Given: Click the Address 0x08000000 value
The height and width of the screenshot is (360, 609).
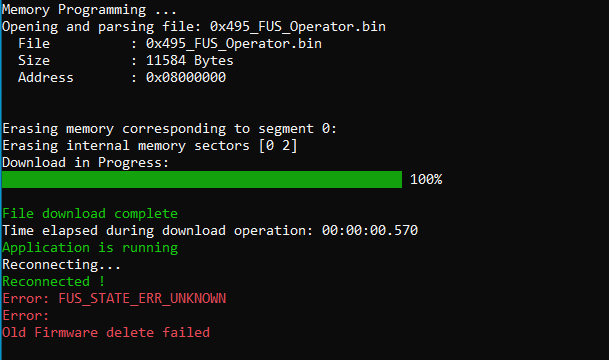Looking at the screenshot, I should click(186, 77).
